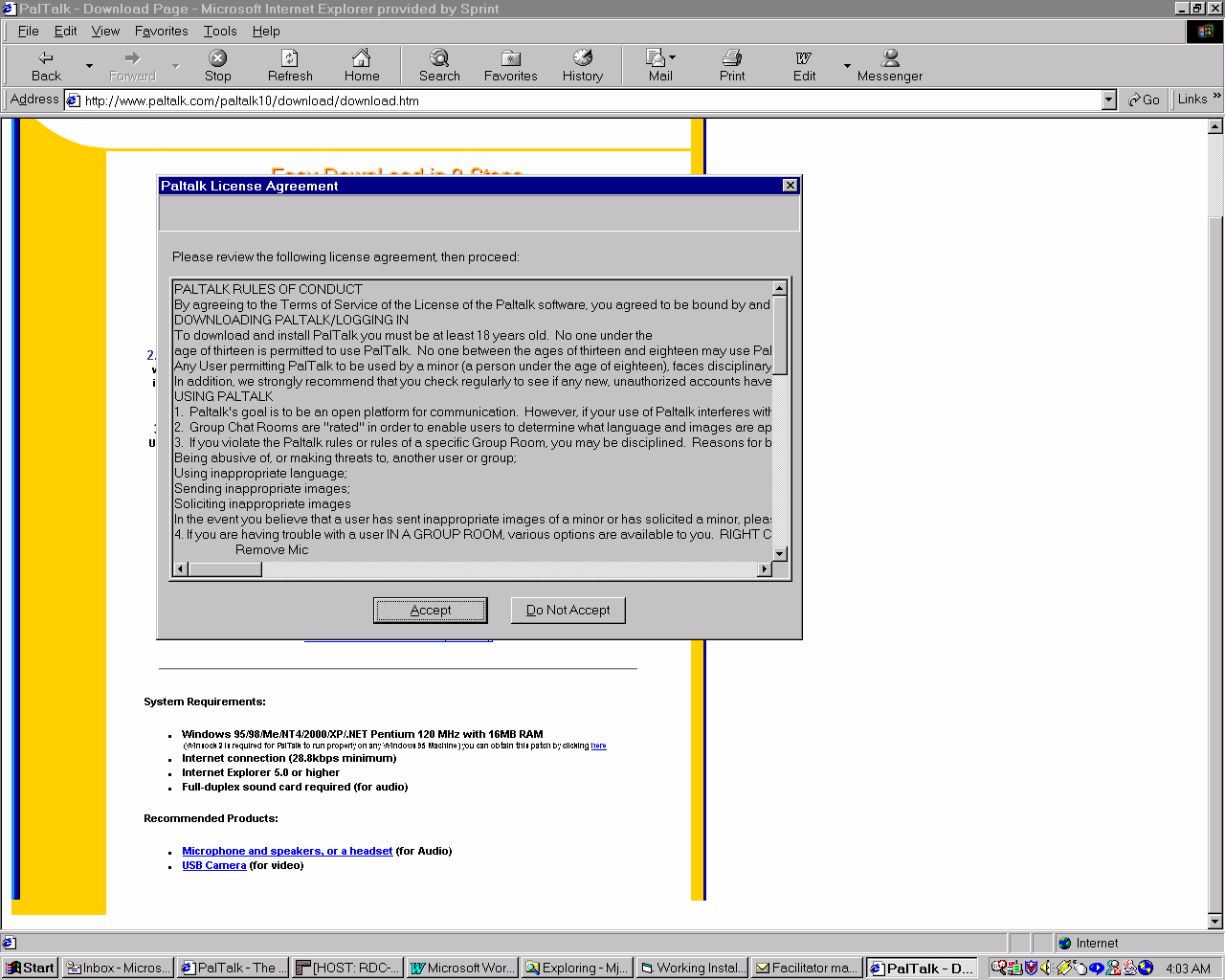Expand the address bar dropdown list
Image resolution: width=1225 pixels, height=980 pixels.
coord(1109,100)
